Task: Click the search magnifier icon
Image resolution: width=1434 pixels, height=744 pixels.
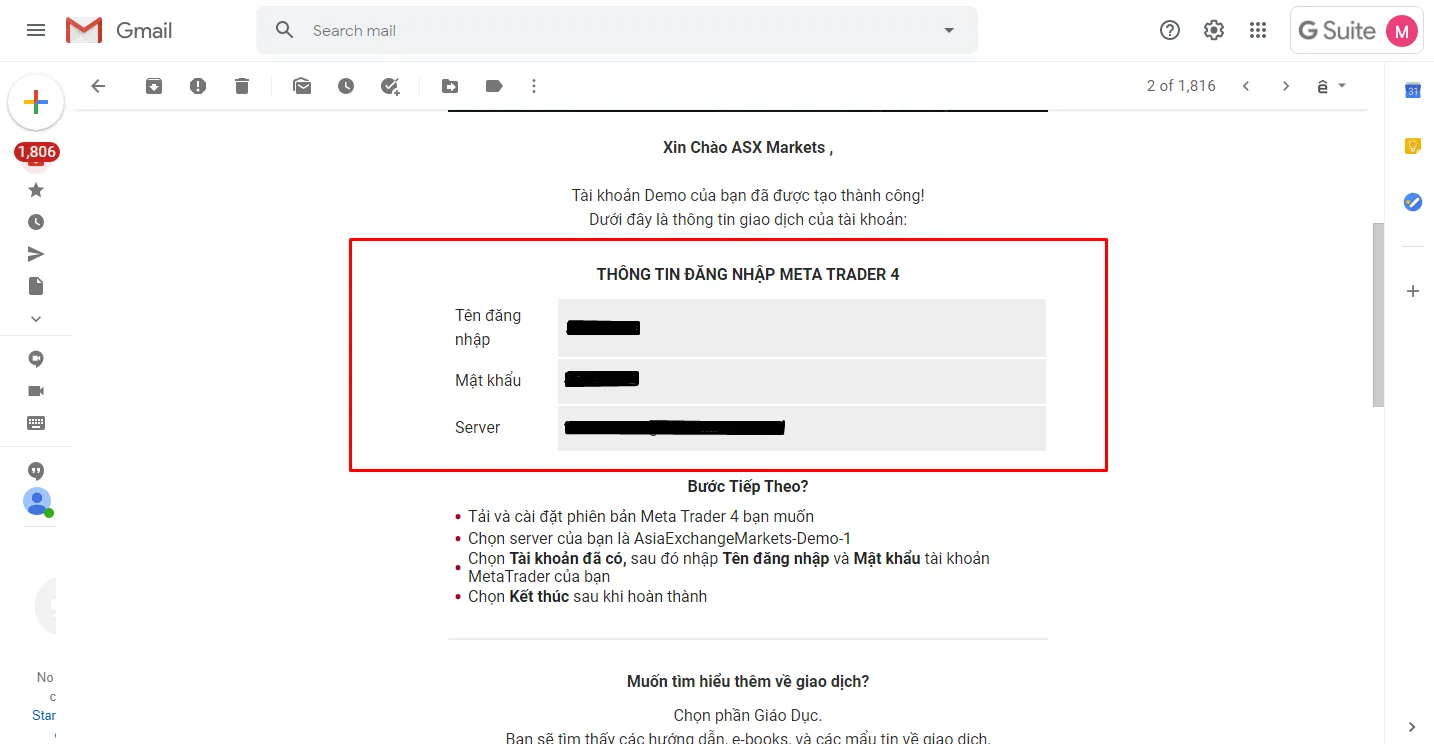Action: click(x=285, y=30)
